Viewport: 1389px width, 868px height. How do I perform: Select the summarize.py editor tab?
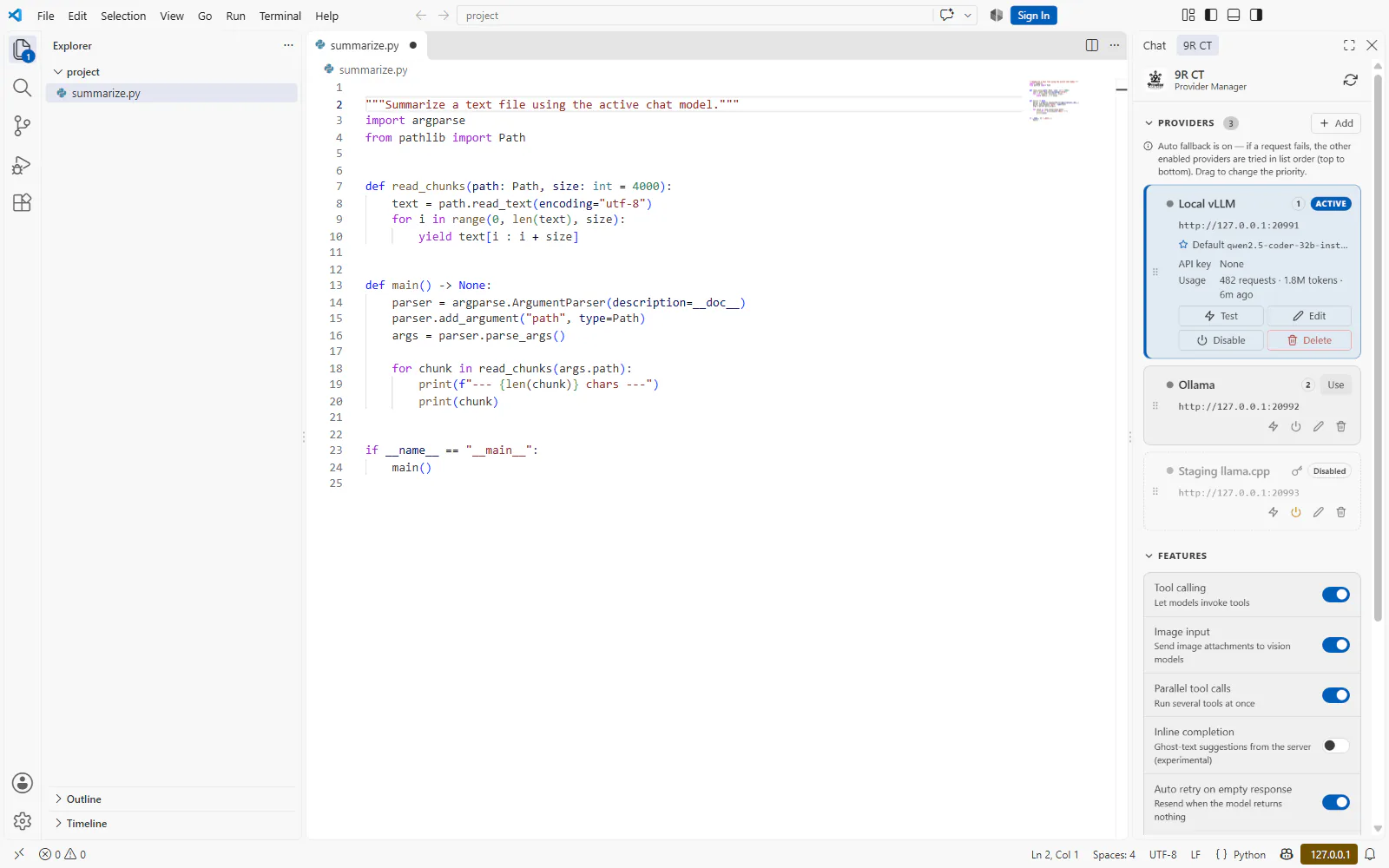(x=365, y=45)
